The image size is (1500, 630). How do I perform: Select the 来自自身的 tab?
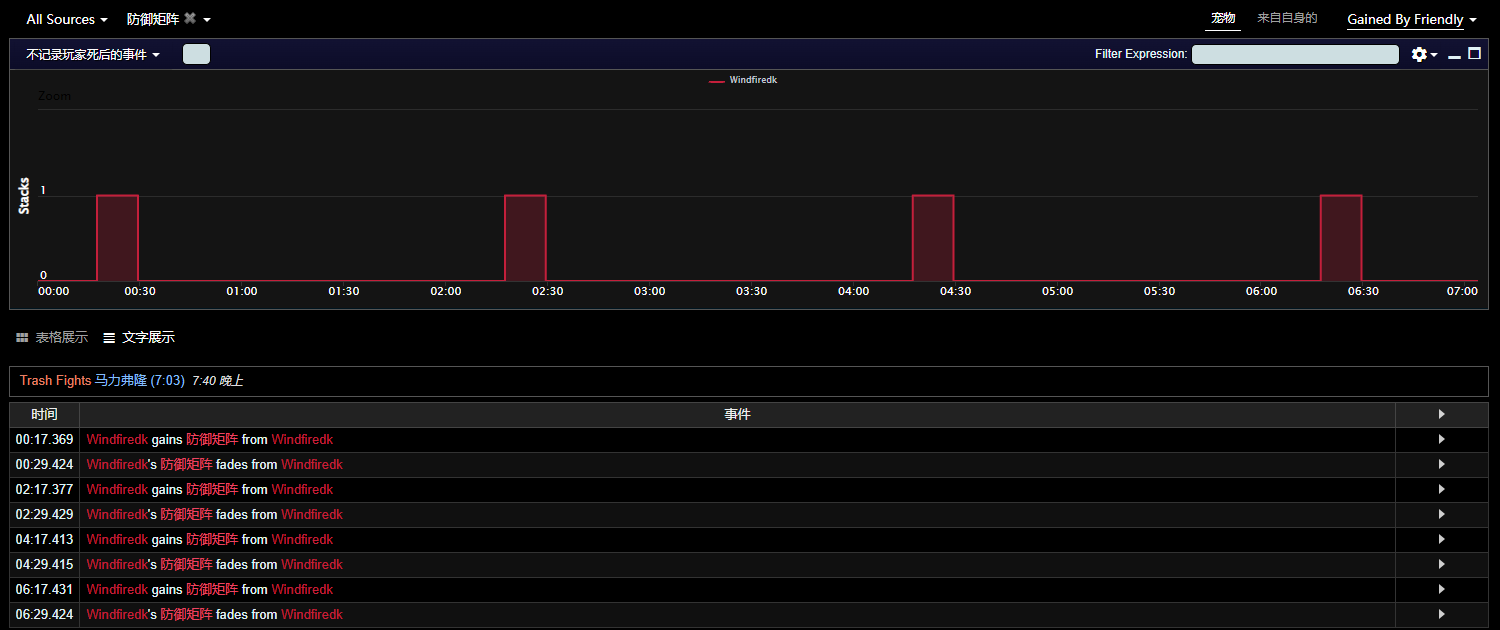coord(1287,18)
